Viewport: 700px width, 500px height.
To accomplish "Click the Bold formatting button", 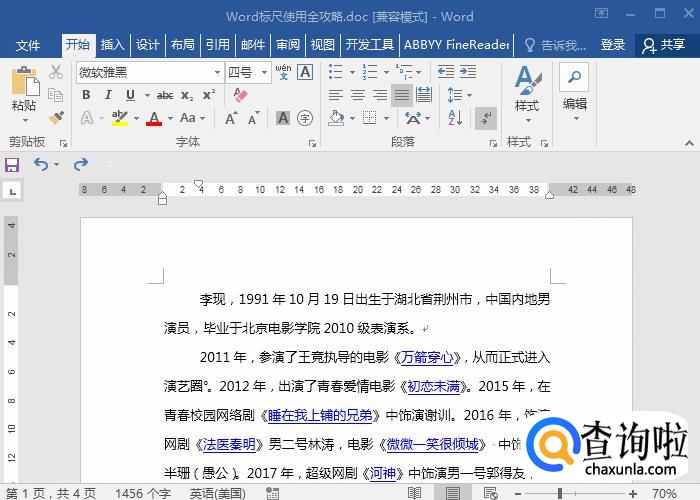I will [x=86, y=95].
